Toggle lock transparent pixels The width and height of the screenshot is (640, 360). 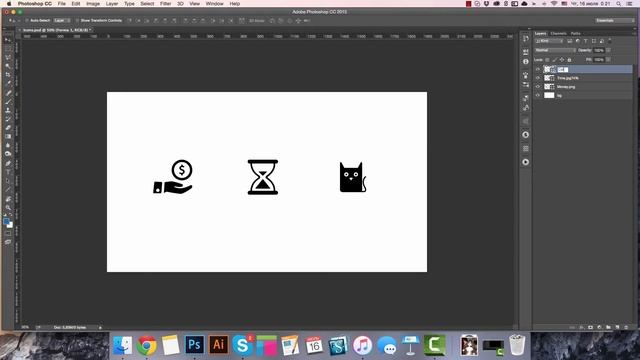click(547, 60)
